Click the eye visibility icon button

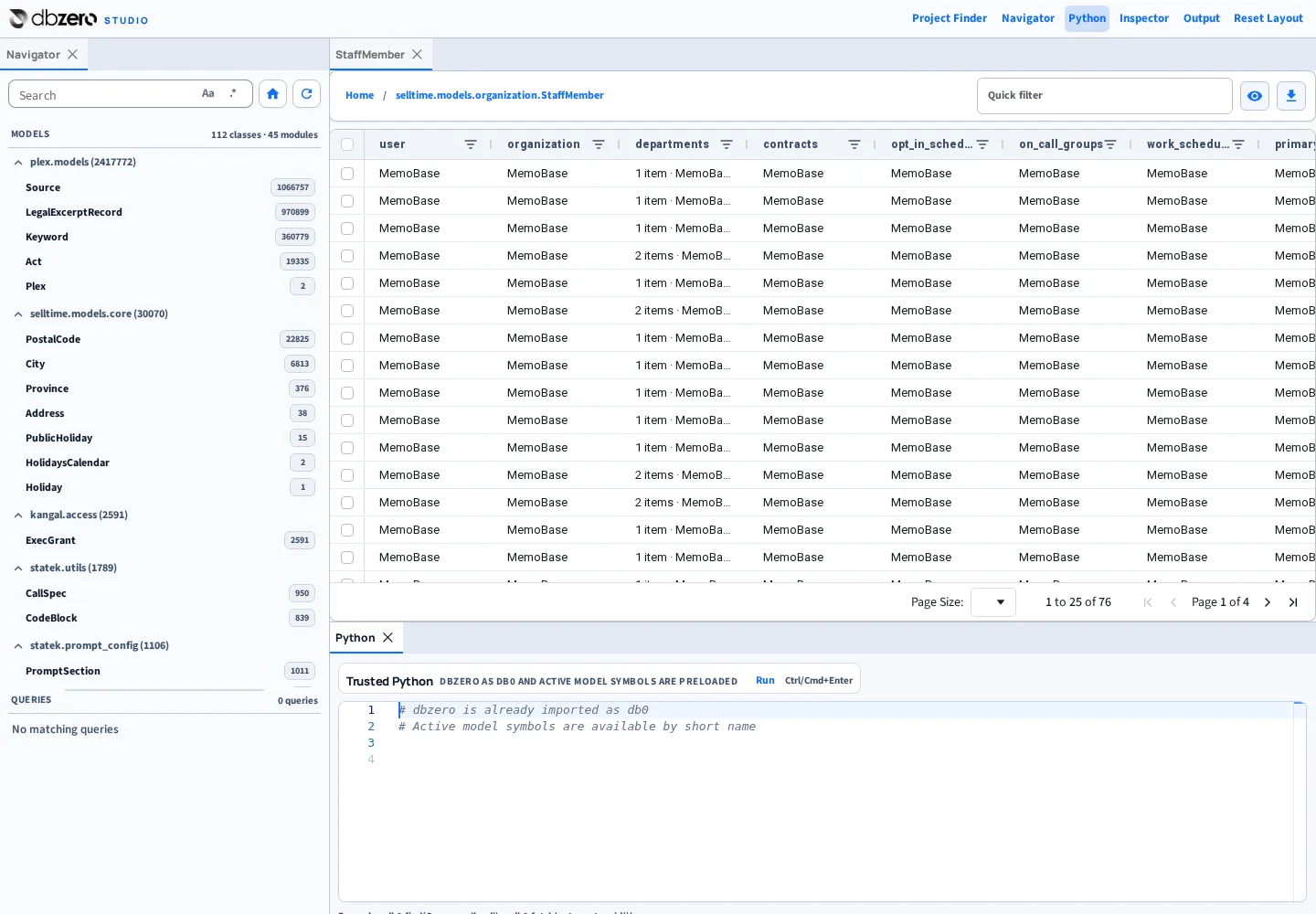(1255, 96)
